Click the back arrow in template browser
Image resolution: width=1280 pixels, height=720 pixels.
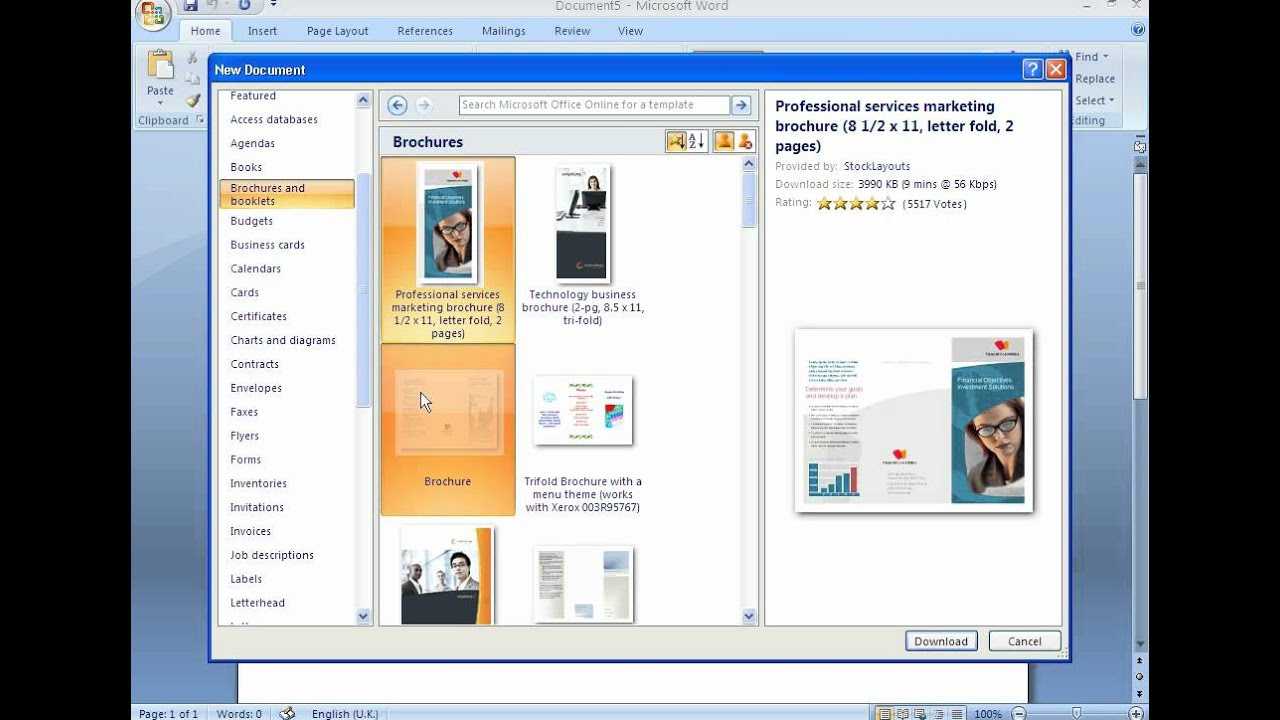pyautogui.click(x=397, y=105)
